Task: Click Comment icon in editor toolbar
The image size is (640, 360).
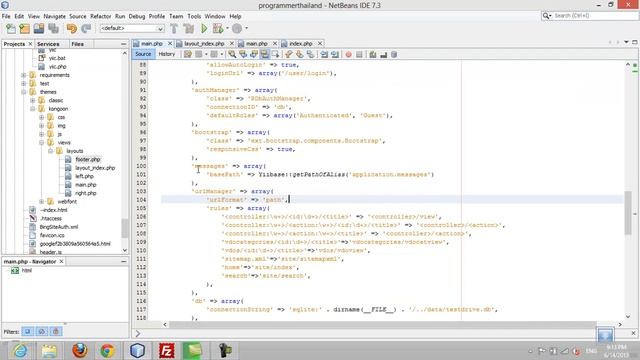Action: click(x=373, y=54)
